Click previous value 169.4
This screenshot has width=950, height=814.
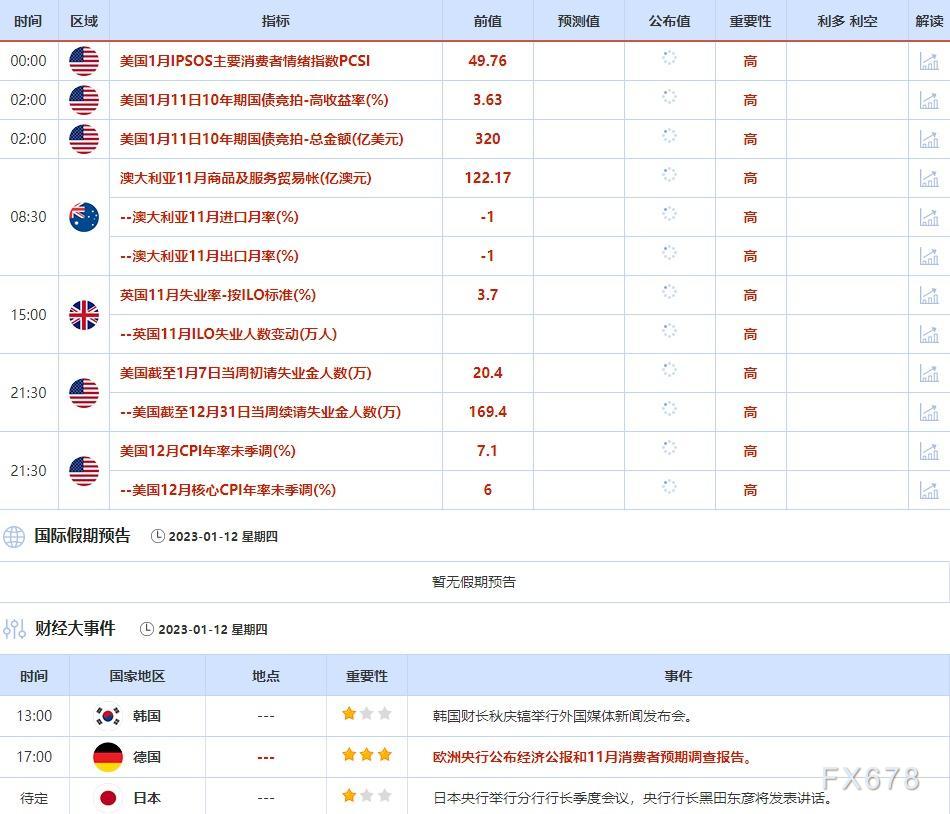488,412
